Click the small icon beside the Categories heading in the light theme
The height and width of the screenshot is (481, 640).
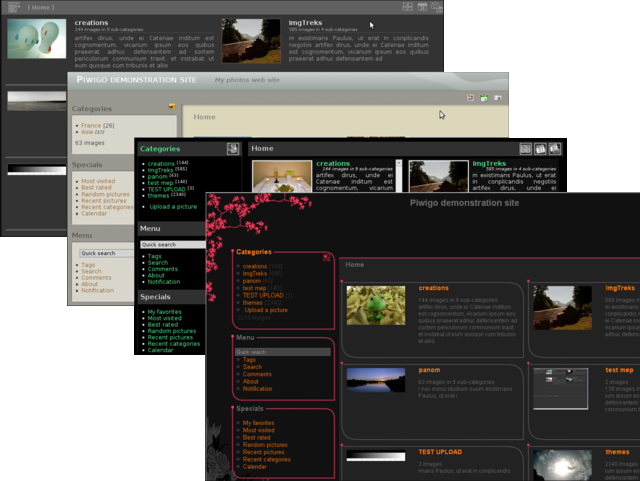[x=172, y=106]
